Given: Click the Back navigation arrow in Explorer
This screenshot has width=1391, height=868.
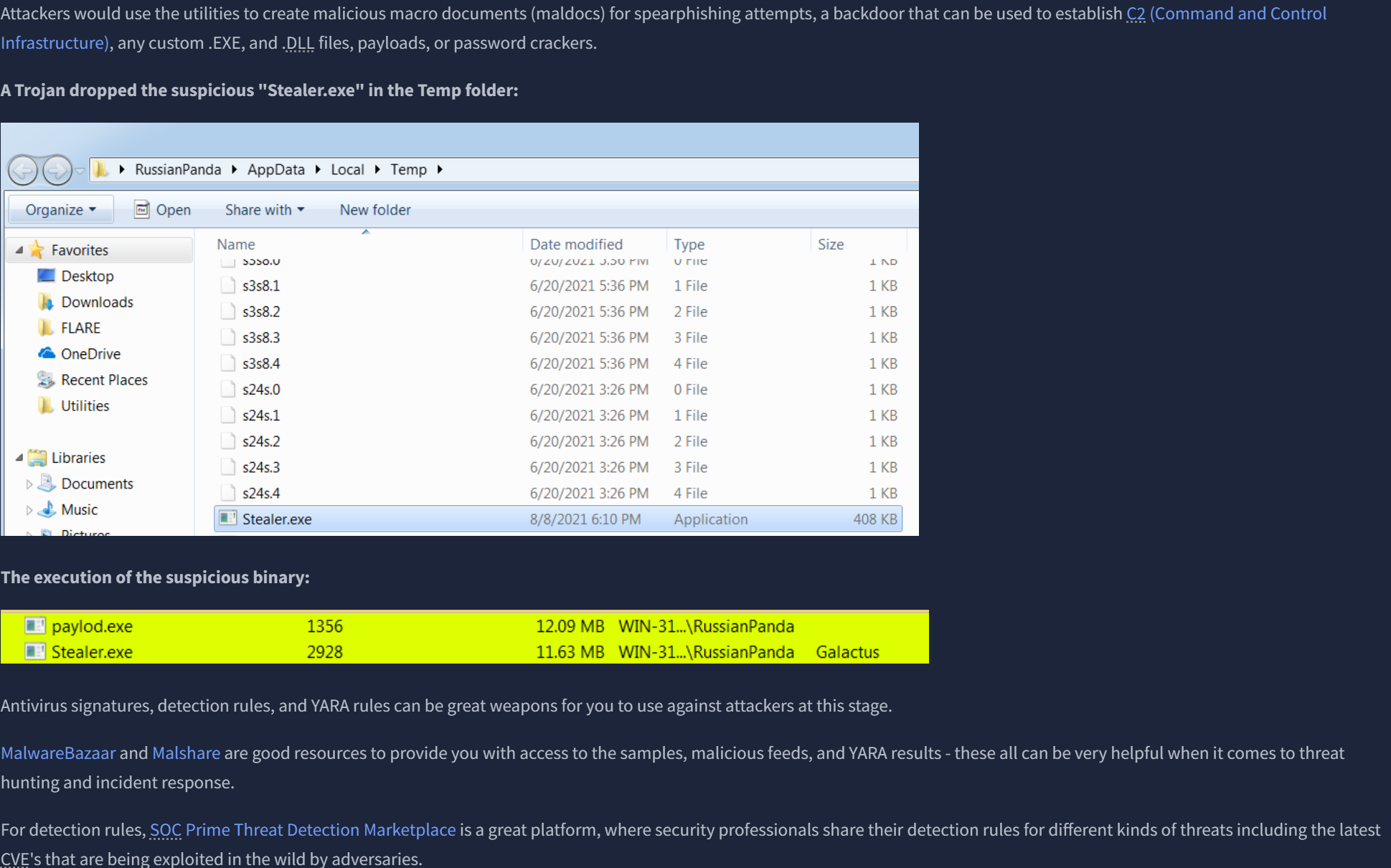Looking at the screenshot, I should (23, 171).
